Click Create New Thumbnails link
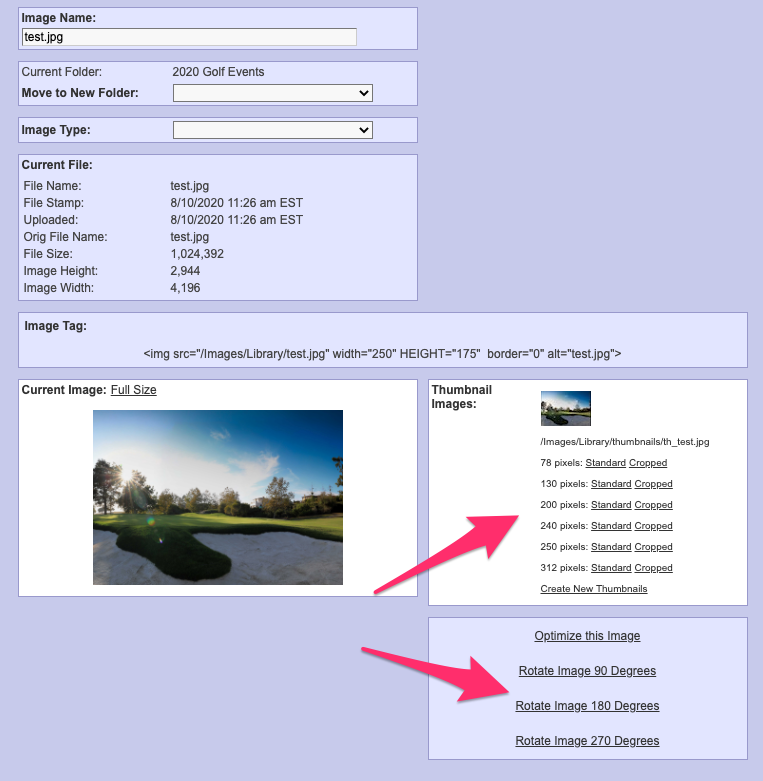Image resolution: width=763 pixels, height=781 pixels. pyautogui.click(x=594, y=589)
